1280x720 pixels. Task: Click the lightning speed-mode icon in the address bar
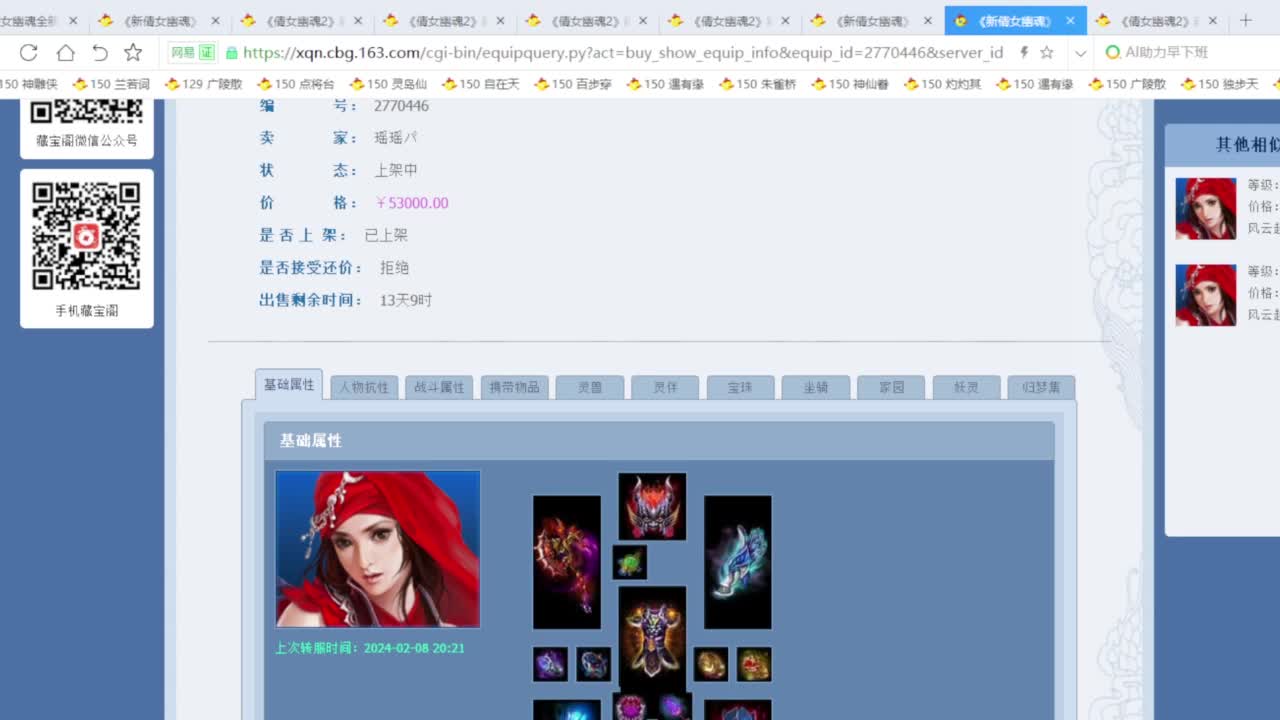(x=1024, y=53)
